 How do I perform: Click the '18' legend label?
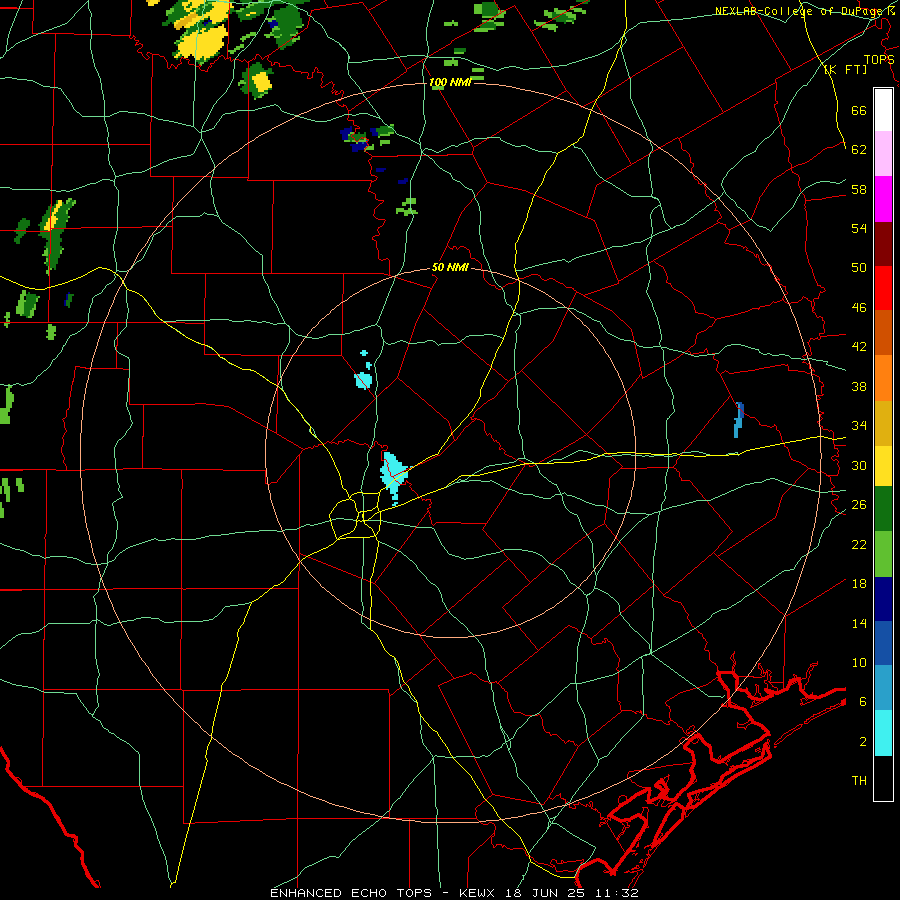[x=859, y=583]
